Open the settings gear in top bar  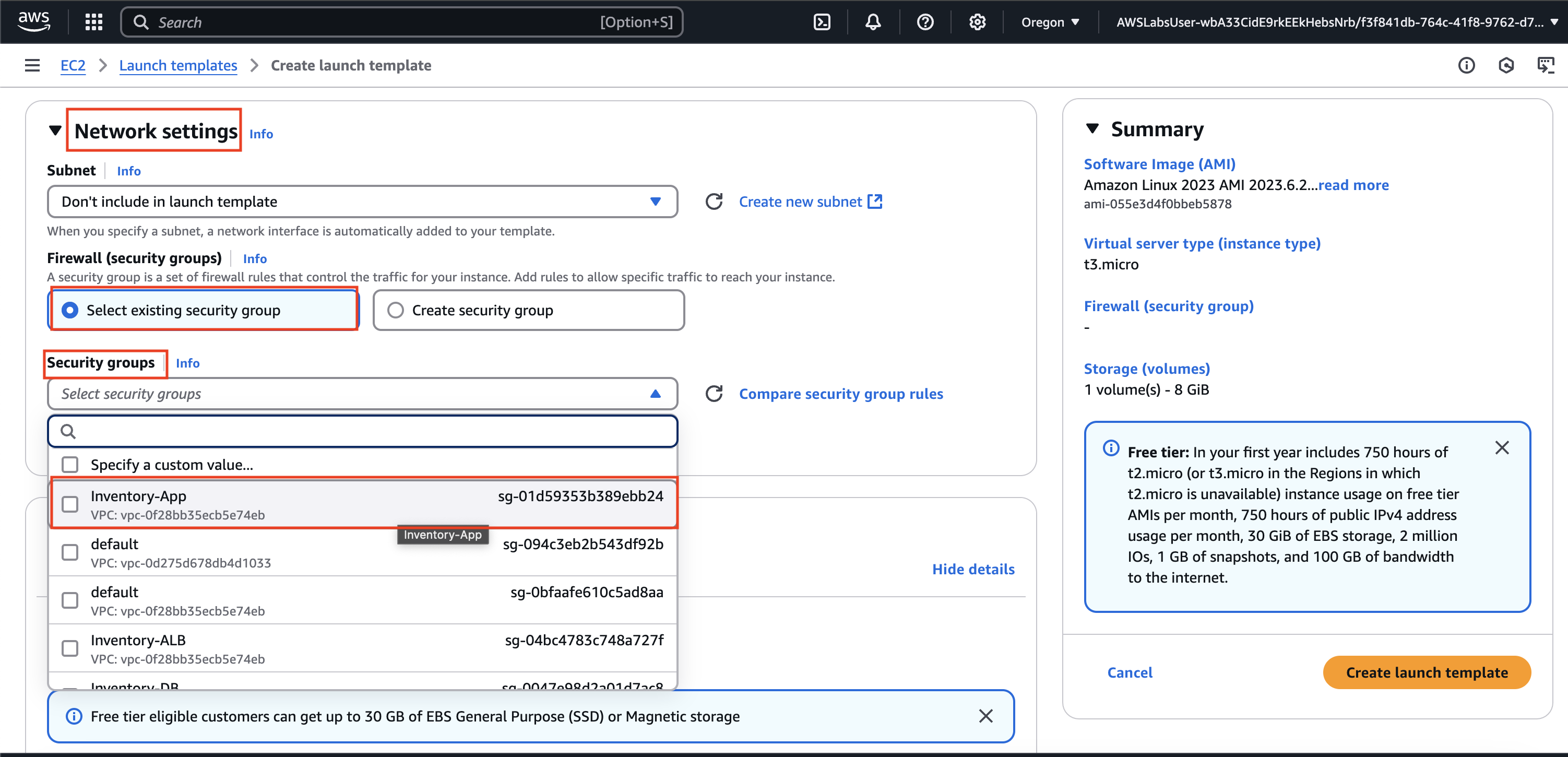point(977,22)
